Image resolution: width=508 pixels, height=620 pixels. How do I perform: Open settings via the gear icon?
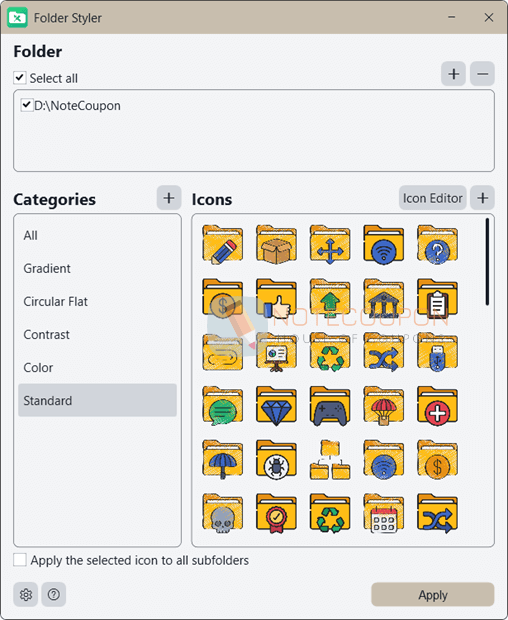point(26,594)
